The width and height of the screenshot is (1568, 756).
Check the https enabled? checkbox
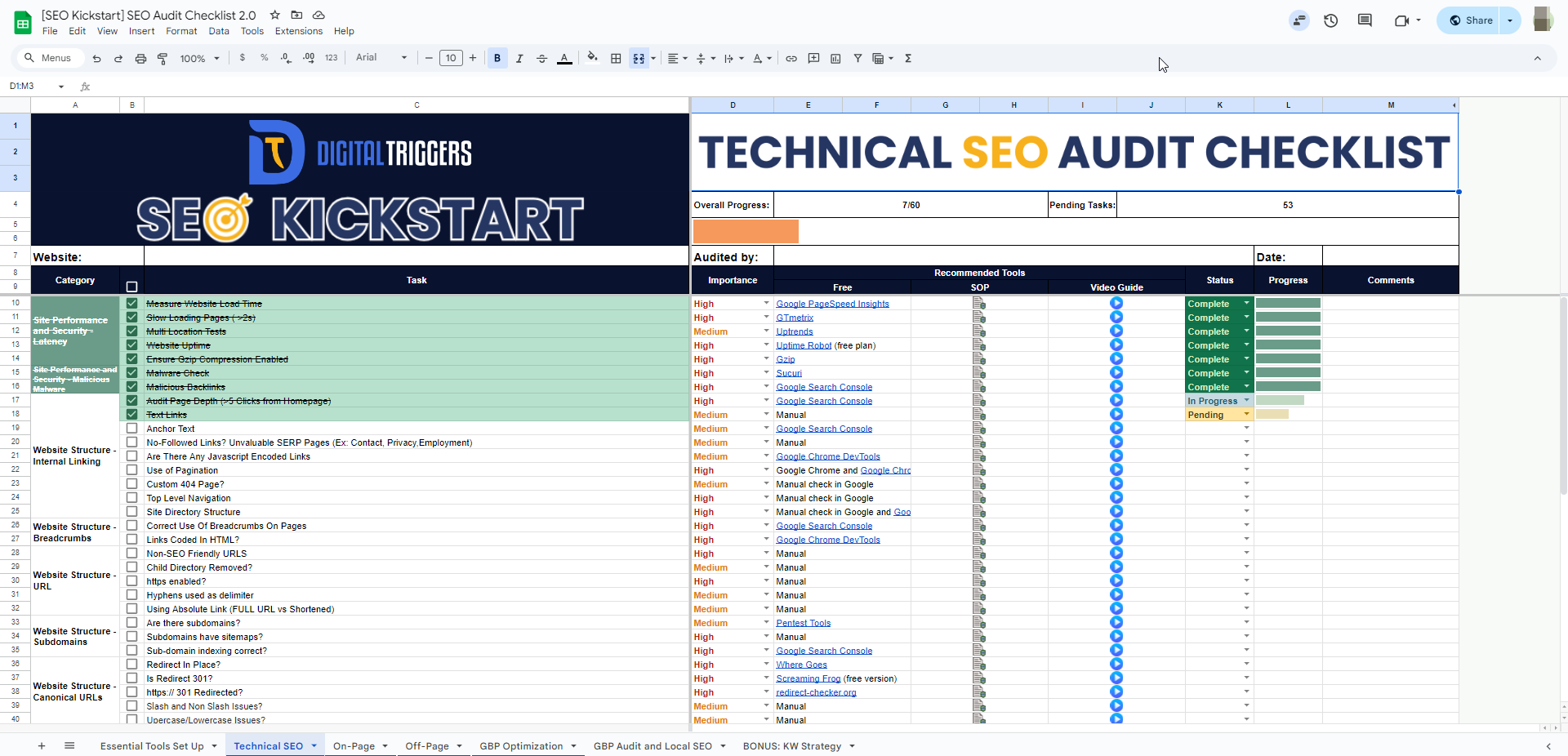pyautogui.click(x=131, y=580)
